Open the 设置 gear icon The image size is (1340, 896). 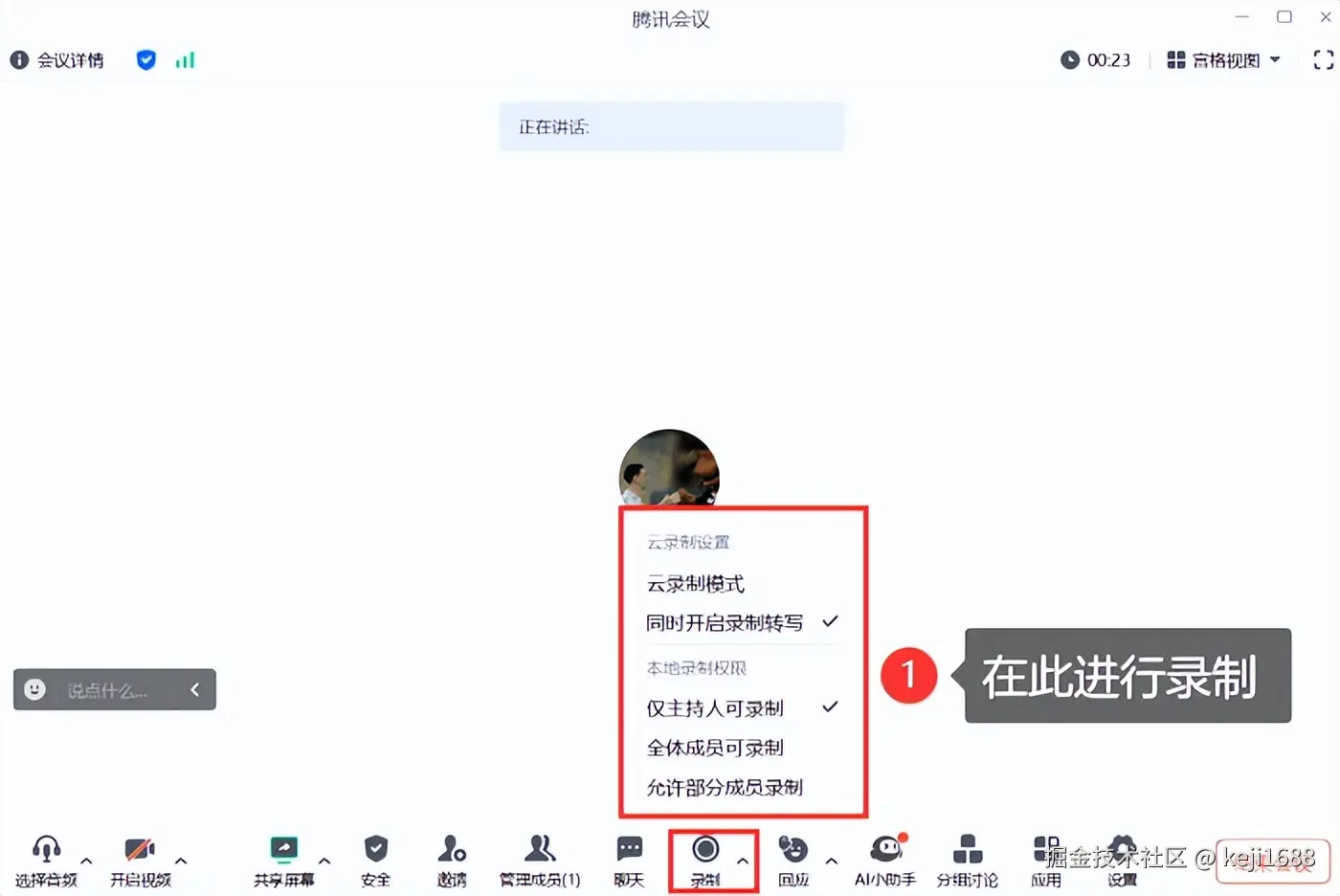click(1123, 848)
